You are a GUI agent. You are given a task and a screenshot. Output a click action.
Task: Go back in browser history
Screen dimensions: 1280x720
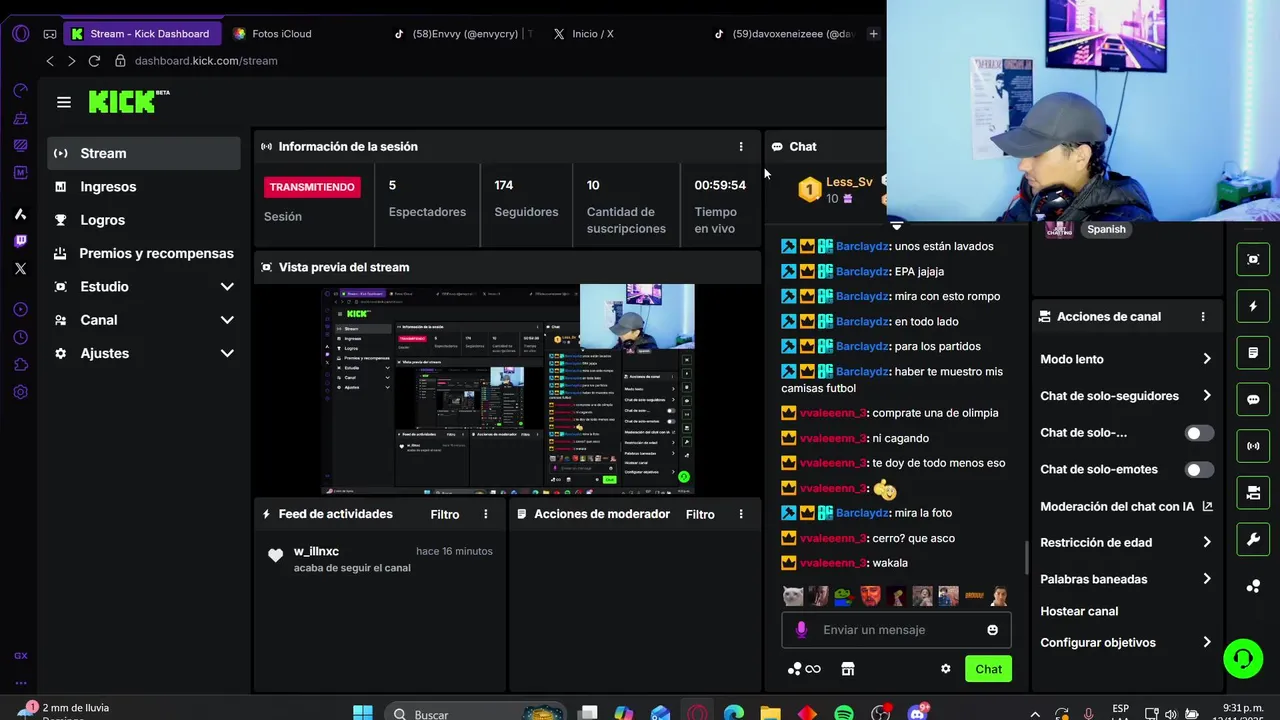[x=50, y=61]
